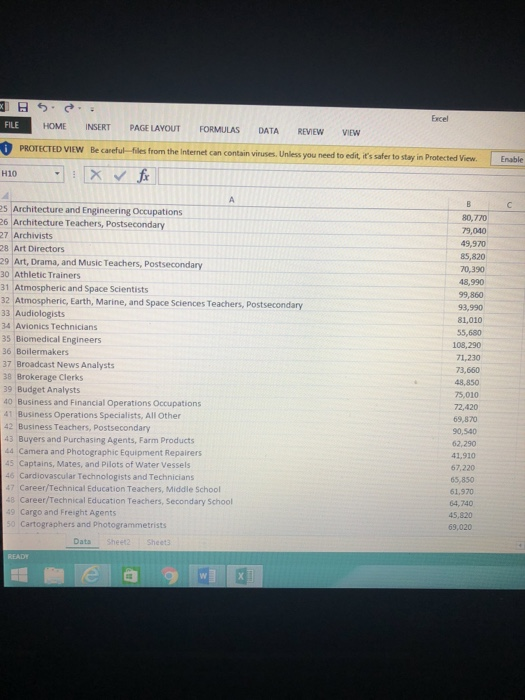This screenshot has width=525, height=700.
Task: Open the Windows Start button
Action: coord(19,575)
